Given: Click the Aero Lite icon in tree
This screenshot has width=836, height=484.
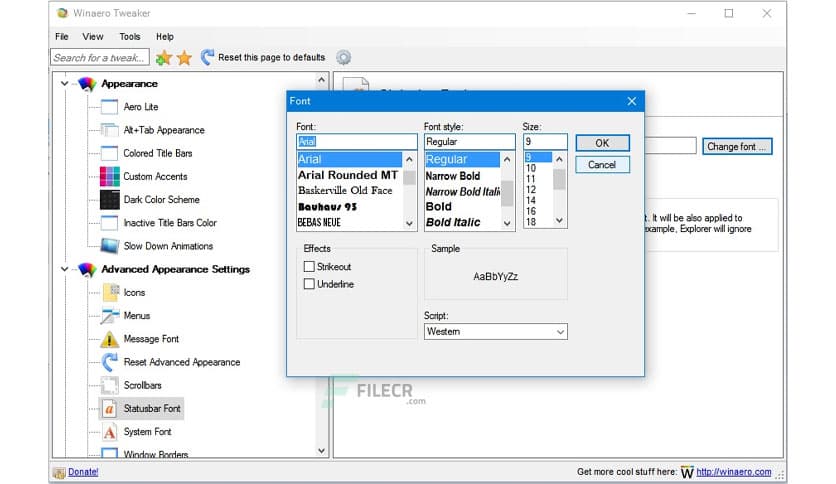Looking at the screenshot, I should (x=109, y=107).
